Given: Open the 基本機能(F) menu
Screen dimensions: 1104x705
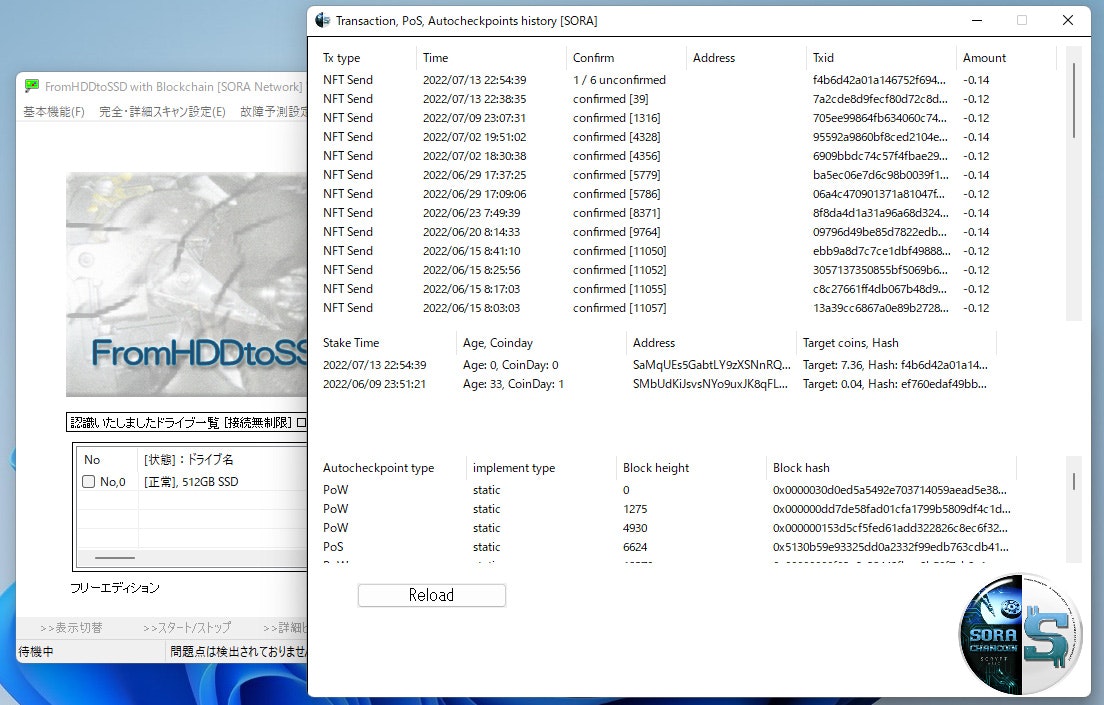Looking at the screenshot, I should [x=54, y=111].
